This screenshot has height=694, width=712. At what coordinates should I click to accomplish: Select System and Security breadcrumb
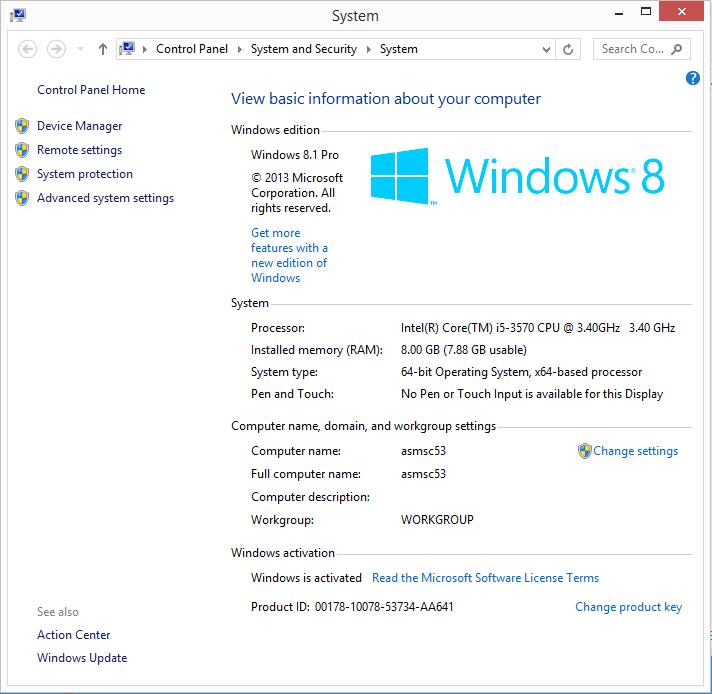coord(304,49)
